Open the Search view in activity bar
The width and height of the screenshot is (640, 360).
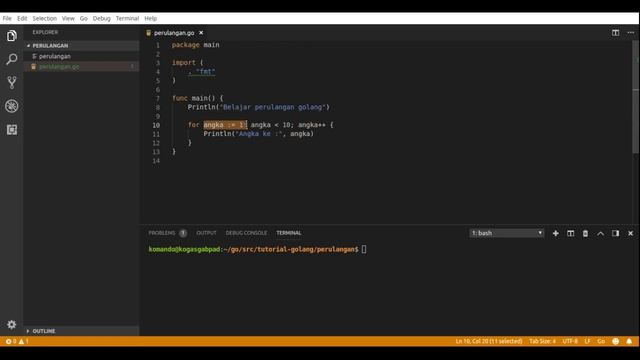point(11,59)
